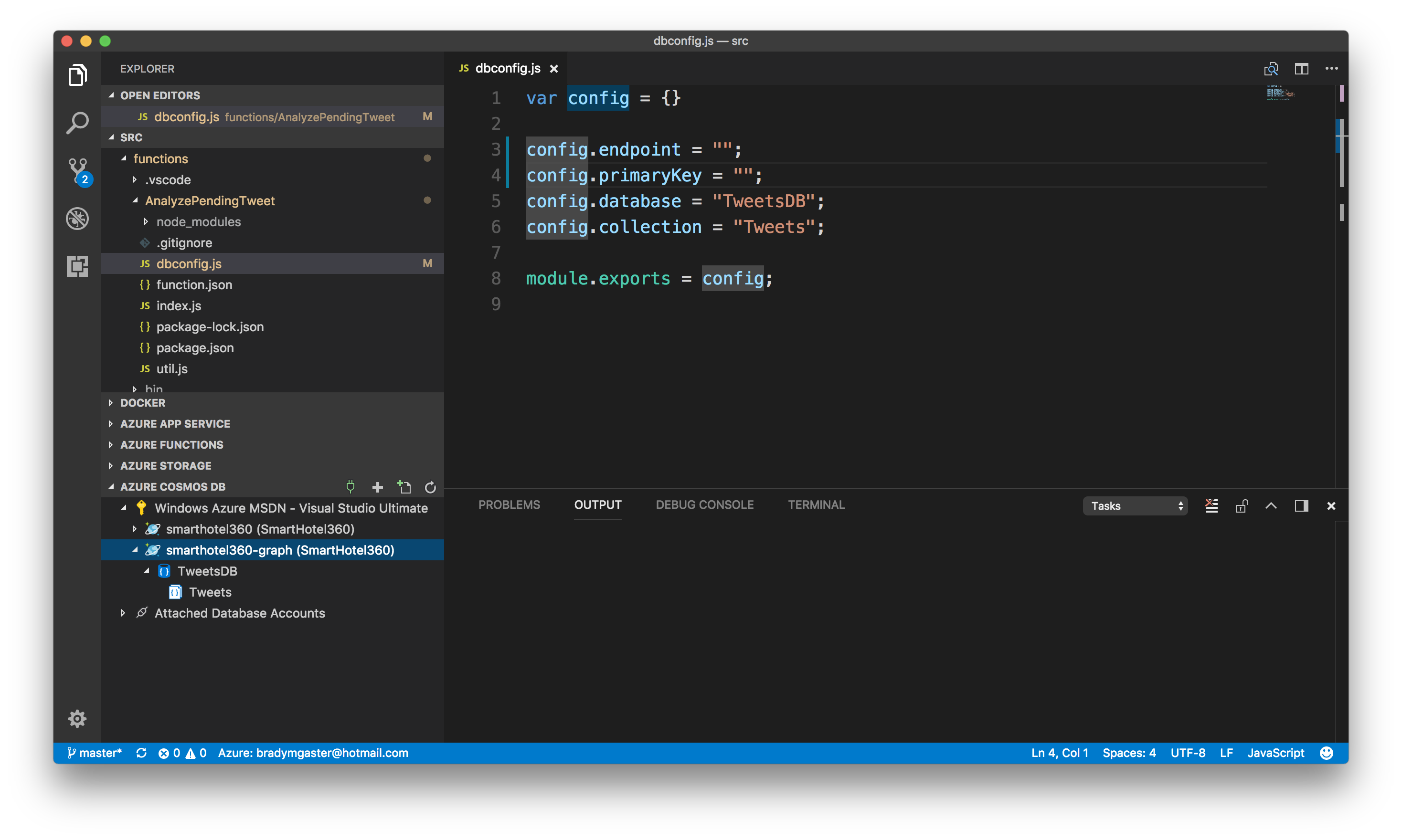Click Cosmos DB refresh icon
Screen dimensions: 1402x840
click(430, 487)
